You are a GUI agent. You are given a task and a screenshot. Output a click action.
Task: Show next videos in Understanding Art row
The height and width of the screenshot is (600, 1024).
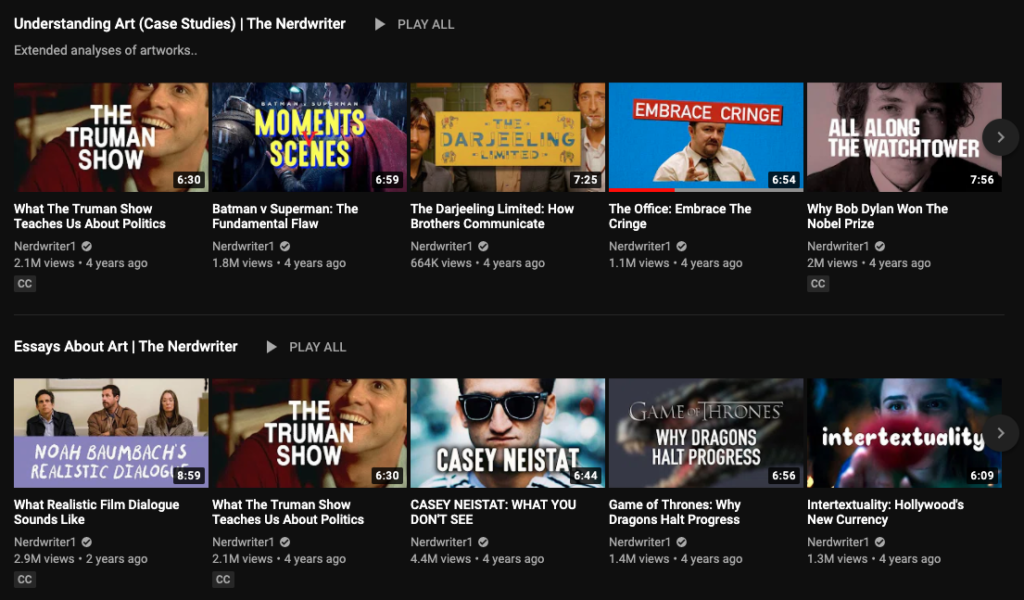click(1000, 137)
